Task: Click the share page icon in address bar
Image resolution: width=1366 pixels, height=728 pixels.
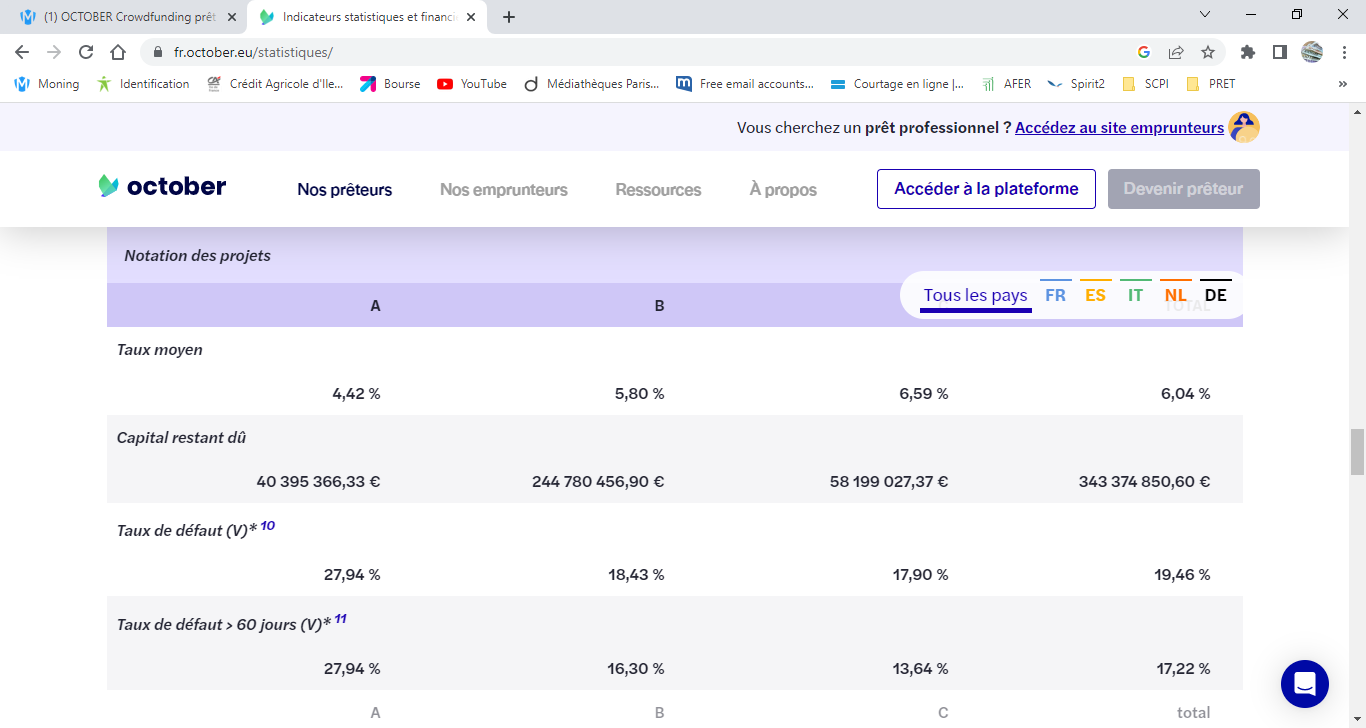Action: click(x=1176, y=52)
